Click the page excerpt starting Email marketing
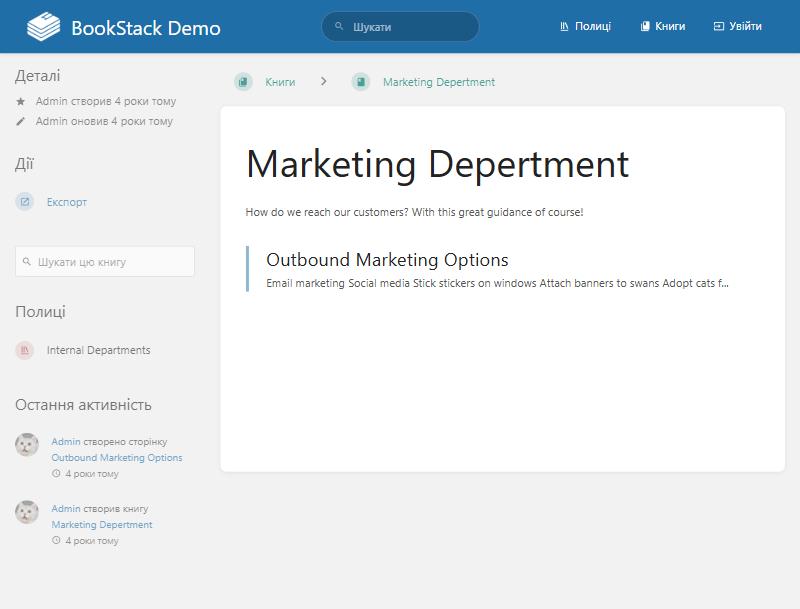 tap(497, 283)
